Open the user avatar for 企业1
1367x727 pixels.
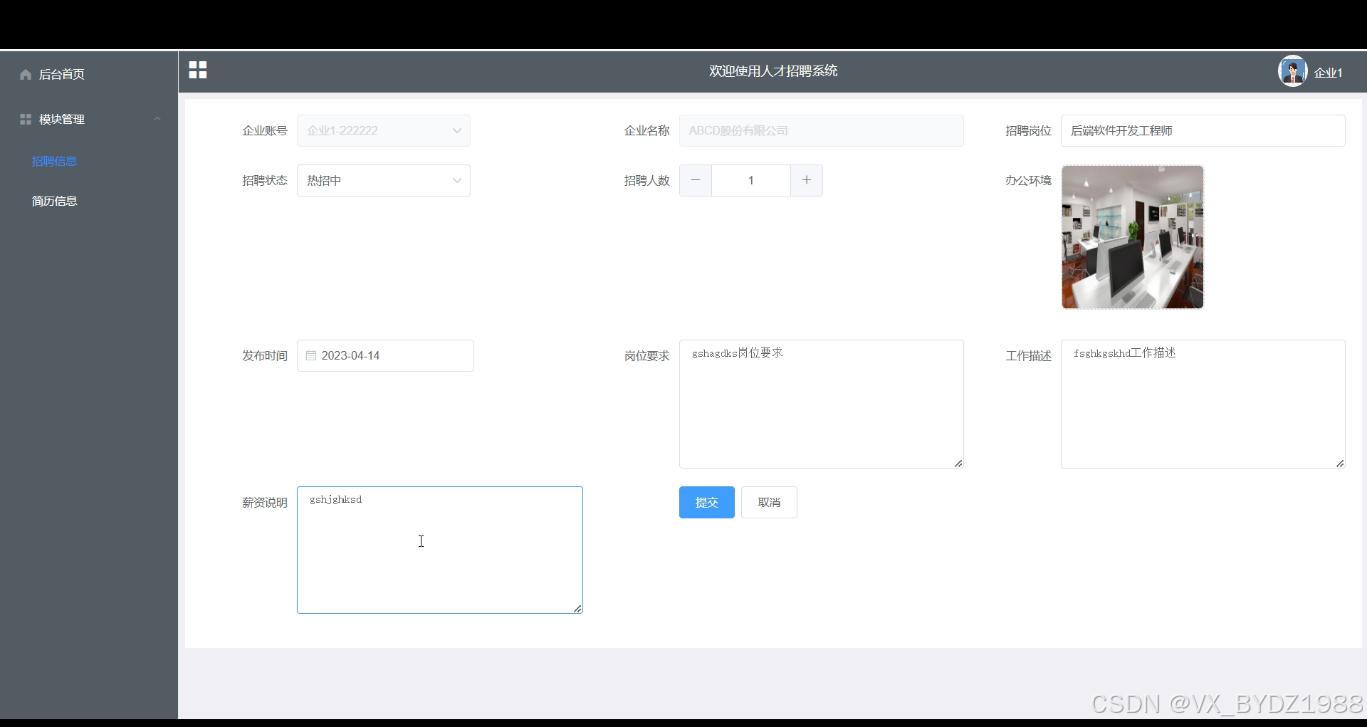[x=1293, y=71]
